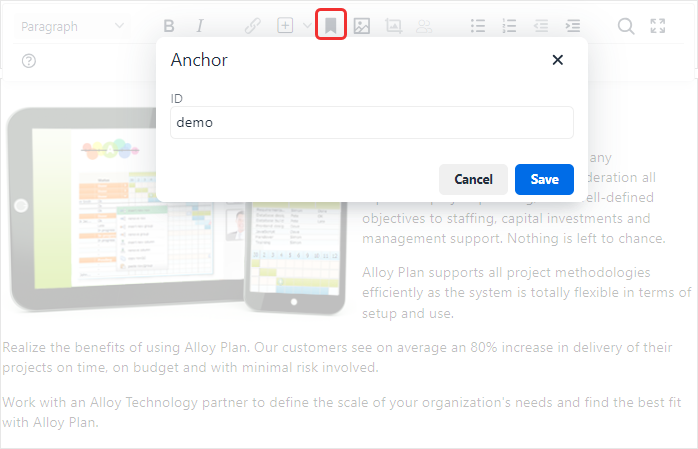This screenshot has width=698, height=449.
Task: Insert a numbered list
Action: tap(510, 26)
